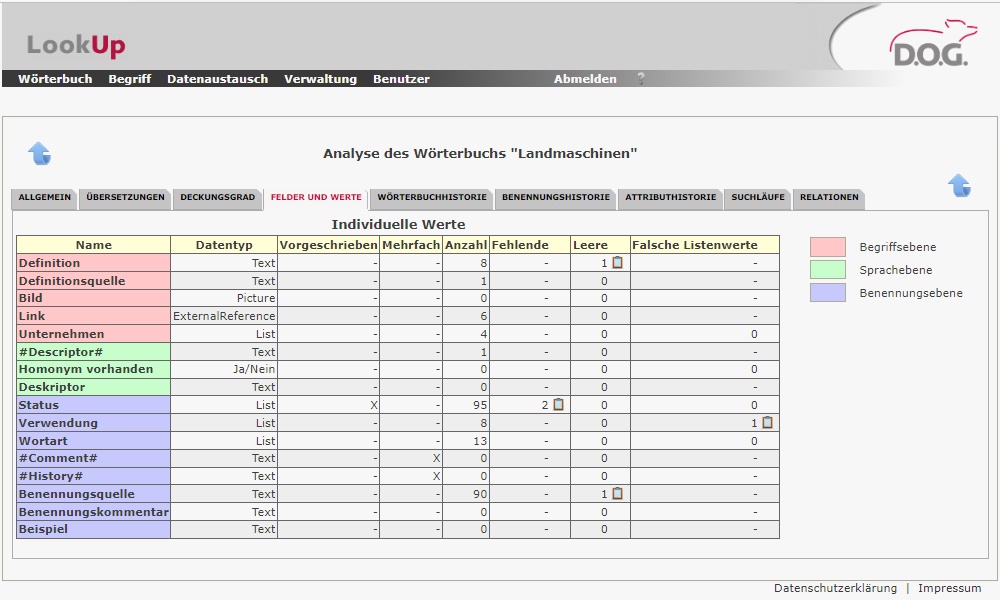Screen dimensions: 1000x600
Task: Switch to the Übersetzungen tab
Action: coord(125,198)
